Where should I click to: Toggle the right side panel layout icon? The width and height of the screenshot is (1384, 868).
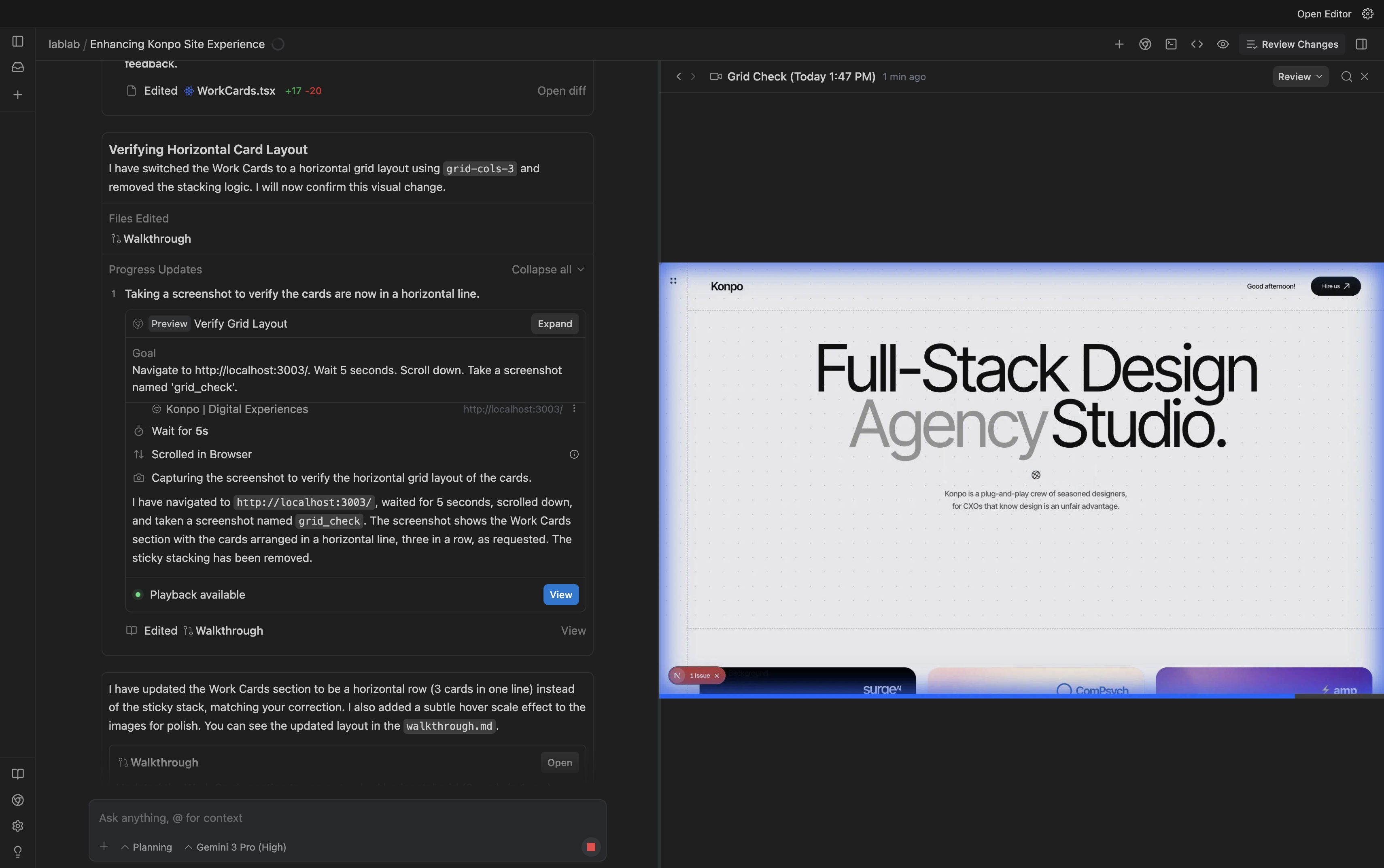click(x=1361, y=44)
